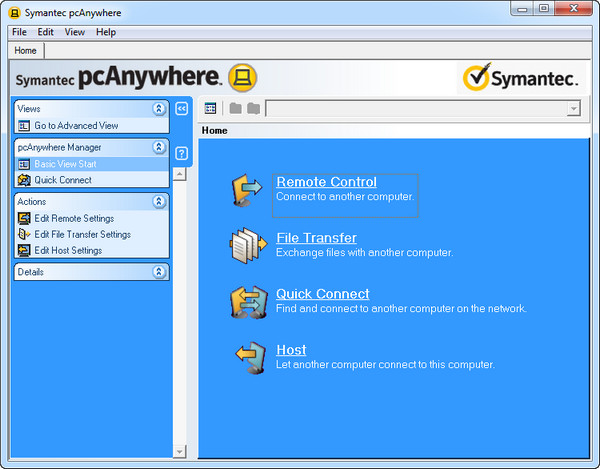The width and height of the screenshot is (600, 469).
Task: Click the yellow pcAnywhere logo badge
Action: click(x=242, y=78)
